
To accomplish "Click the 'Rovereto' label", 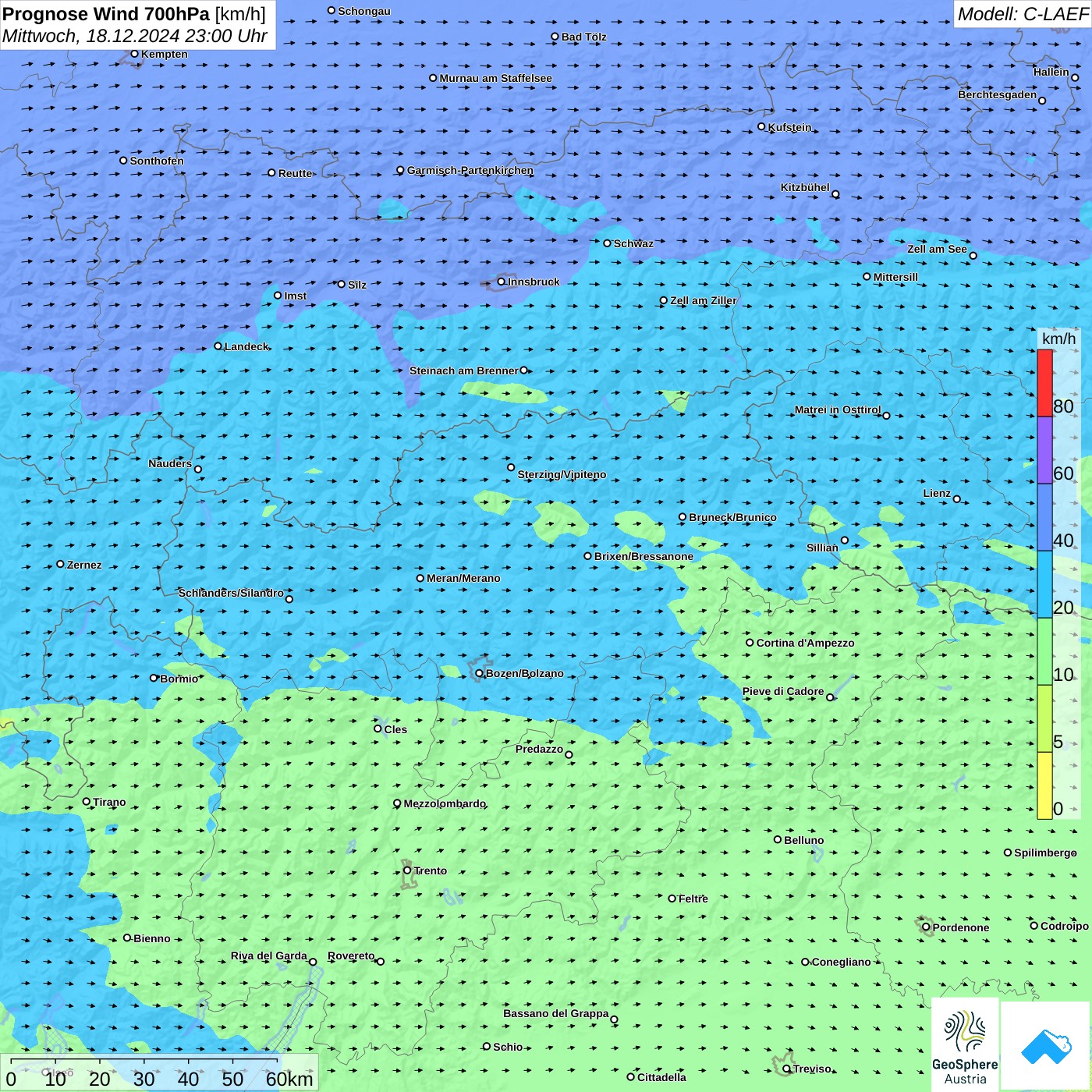I will (351, 955).
